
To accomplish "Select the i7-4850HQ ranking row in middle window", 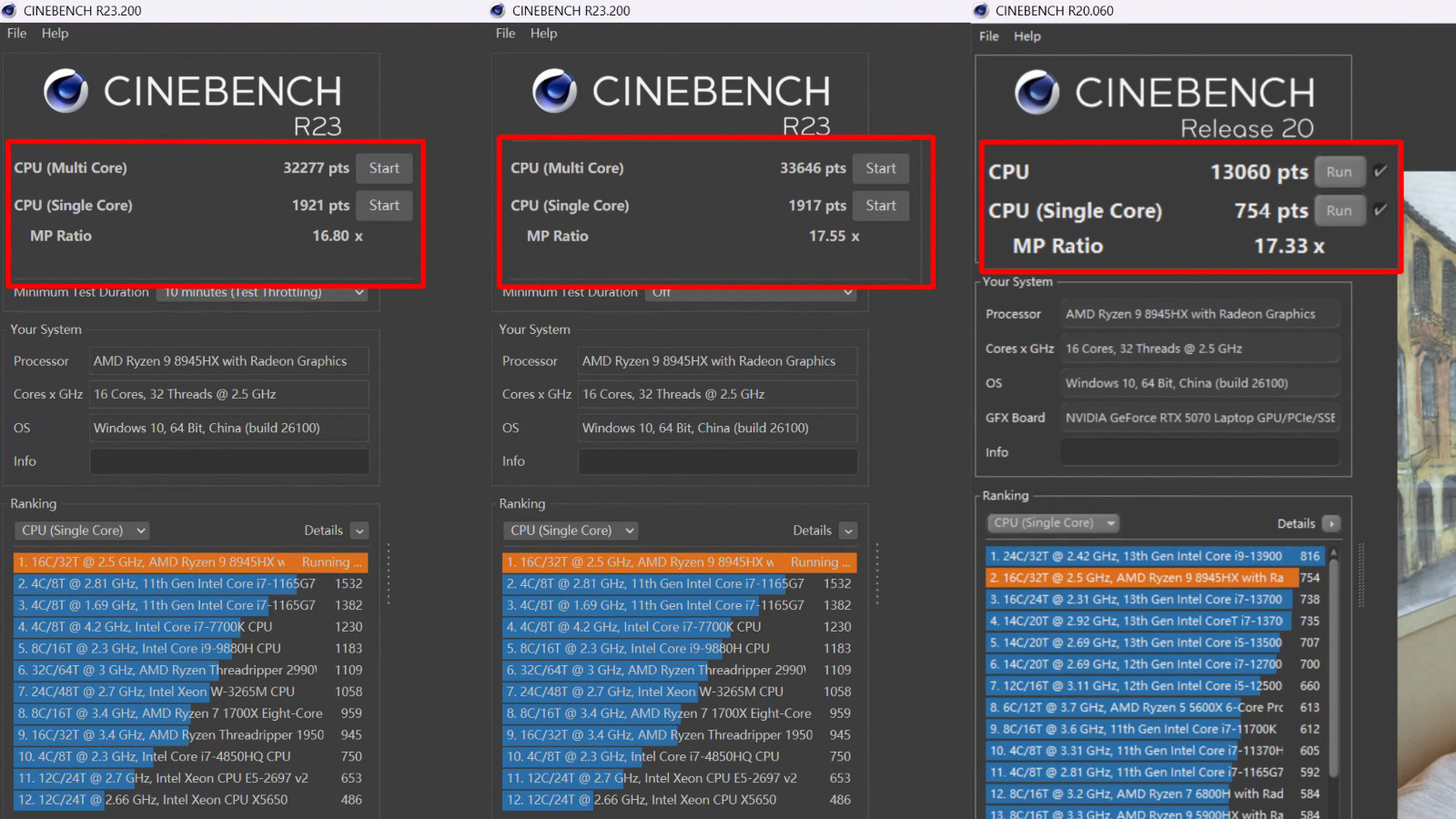I will click(x=679, y=757).
